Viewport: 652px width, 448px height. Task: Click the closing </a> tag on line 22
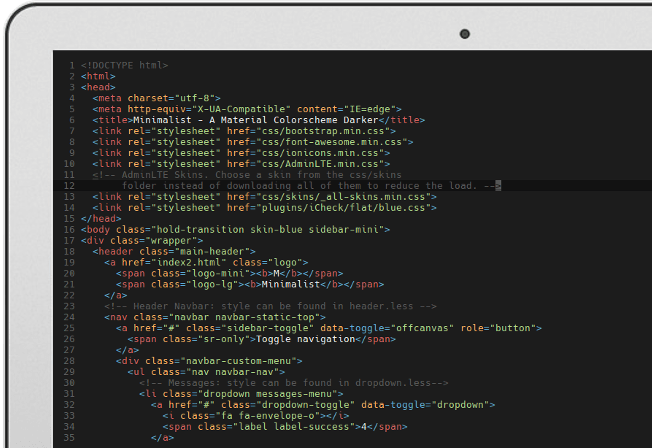tap(116, 295)
